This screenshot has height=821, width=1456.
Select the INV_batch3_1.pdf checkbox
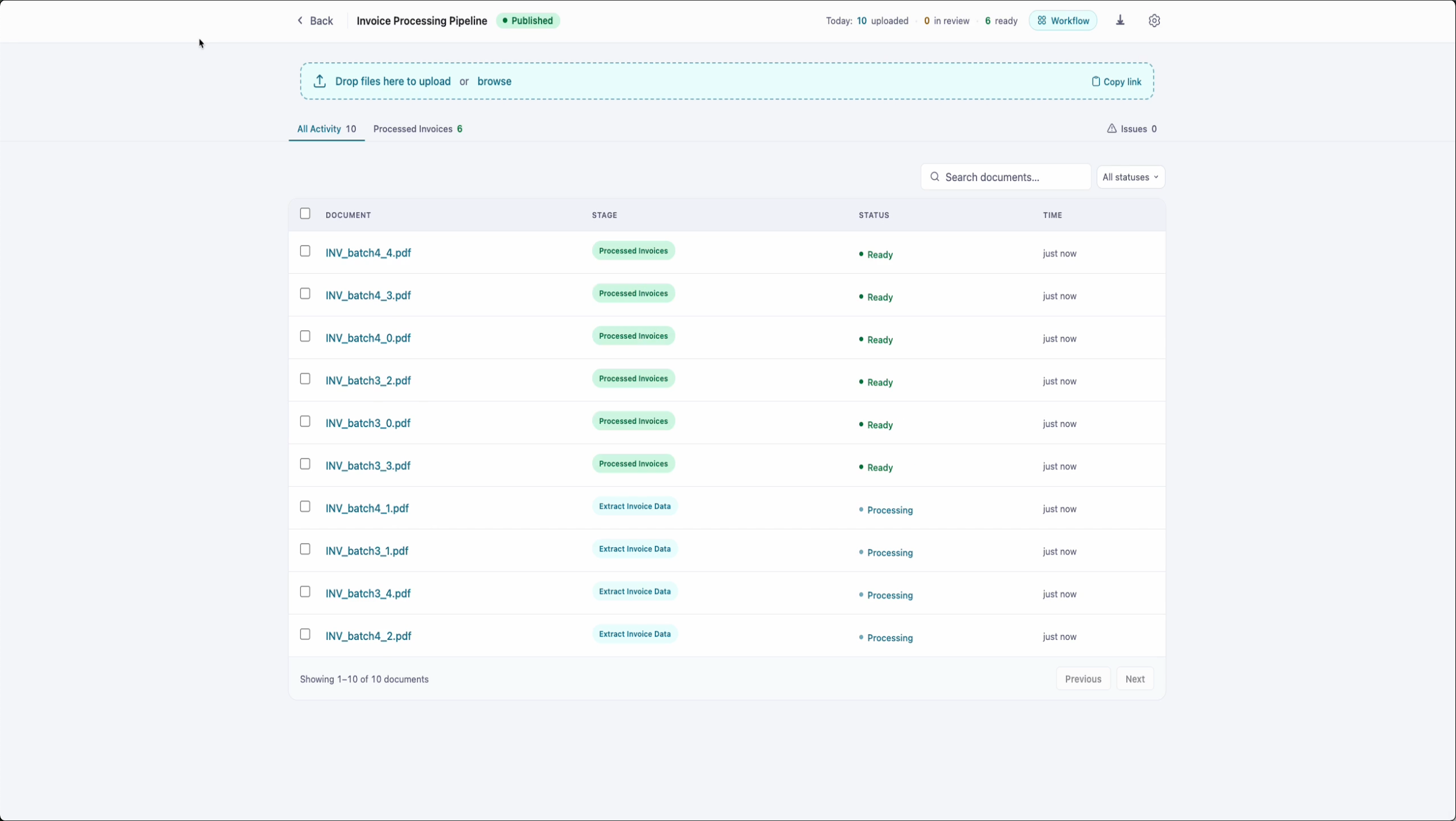pos(305,549)
